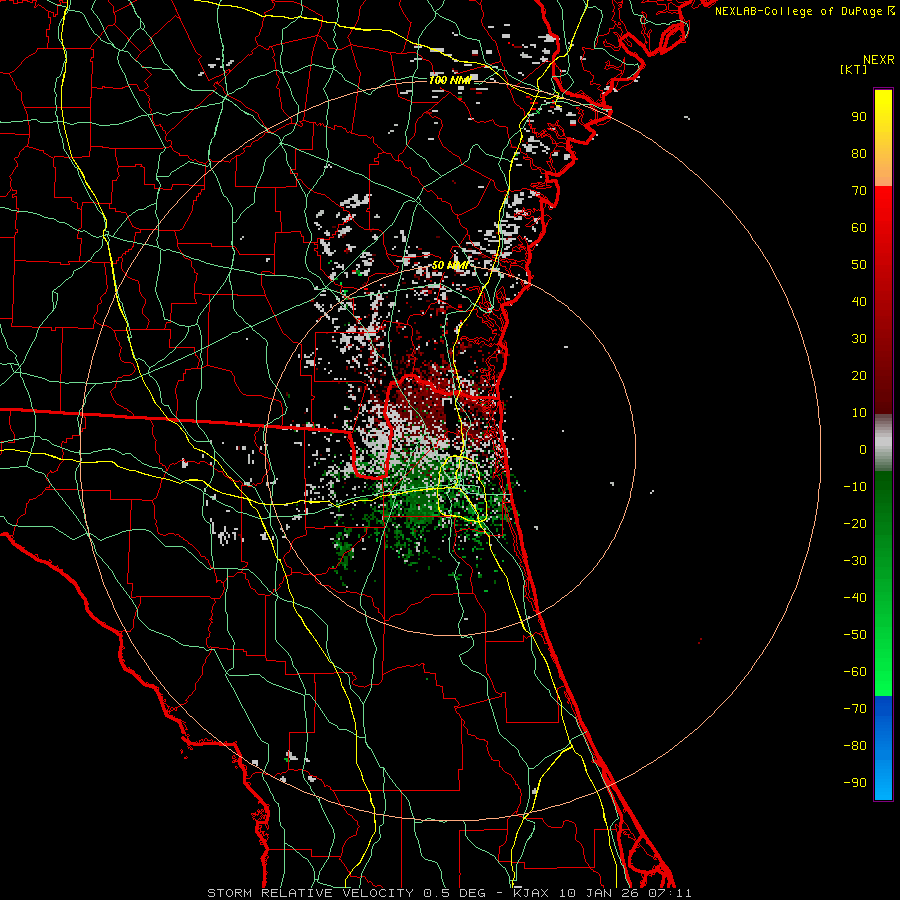Click the 0 value on velocity scale

[863, 450]
